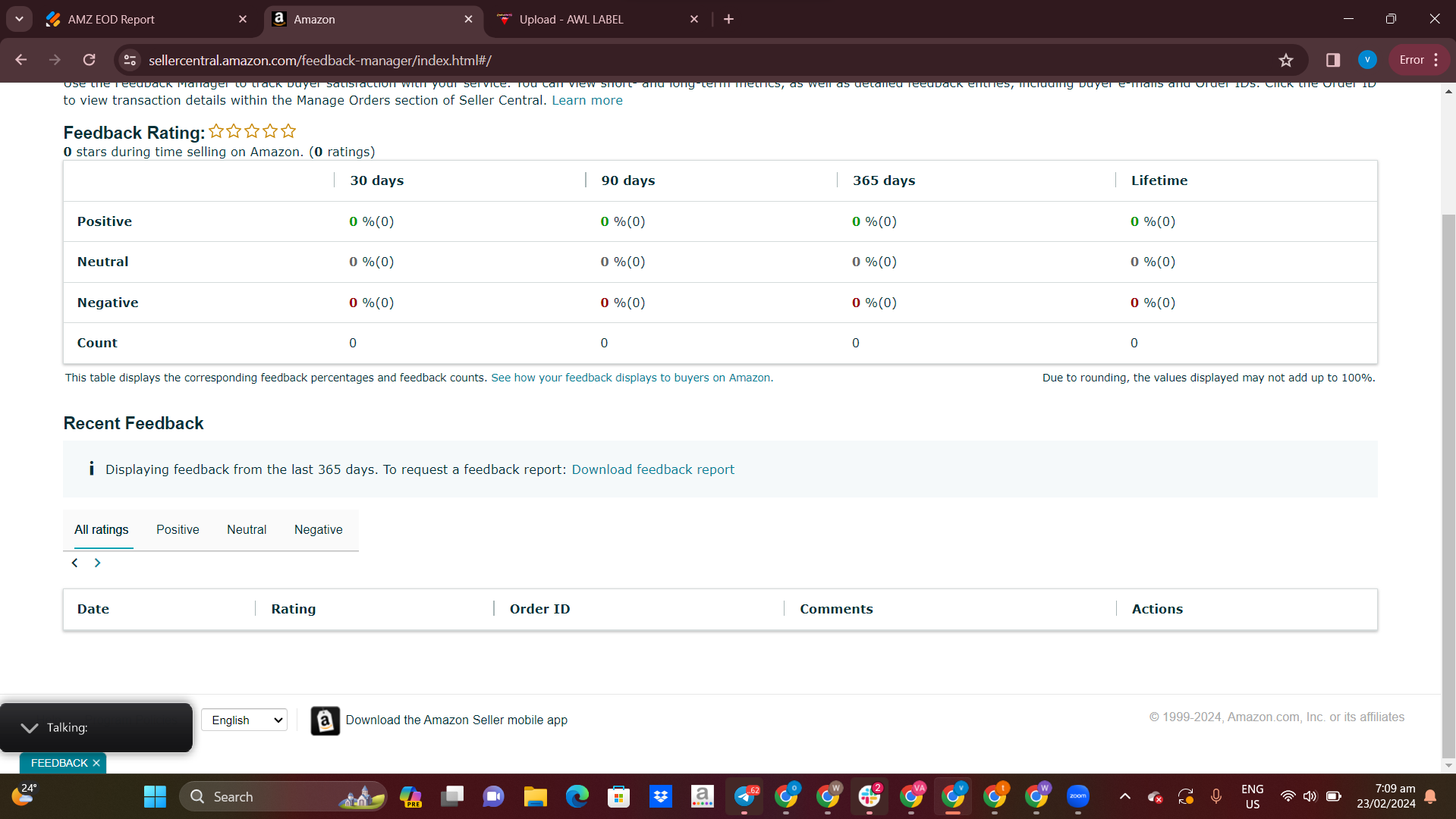
Task: Open Telegram from the taskbar
Action: pyautogui.click(x=744, y=796)
